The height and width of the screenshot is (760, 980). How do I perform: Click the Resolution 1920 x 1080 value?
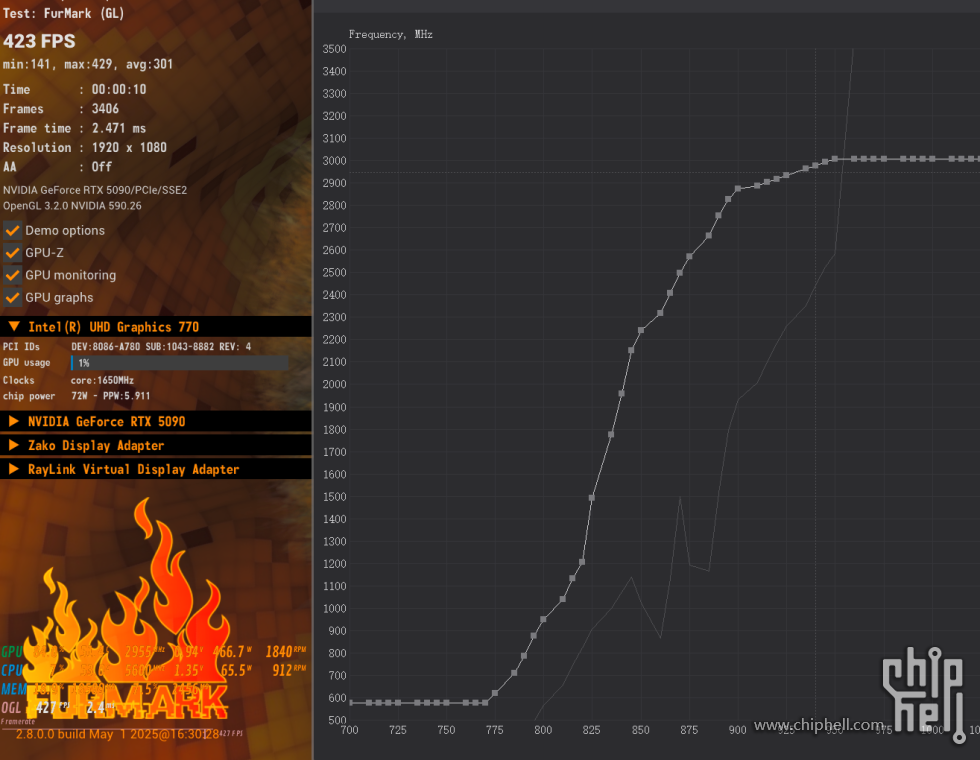(129, 148)
